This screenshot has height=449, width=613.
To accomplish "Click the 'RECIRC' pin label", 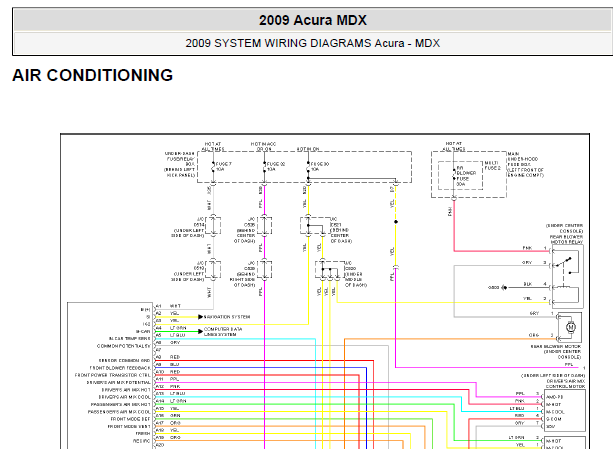I will [142, 441].
